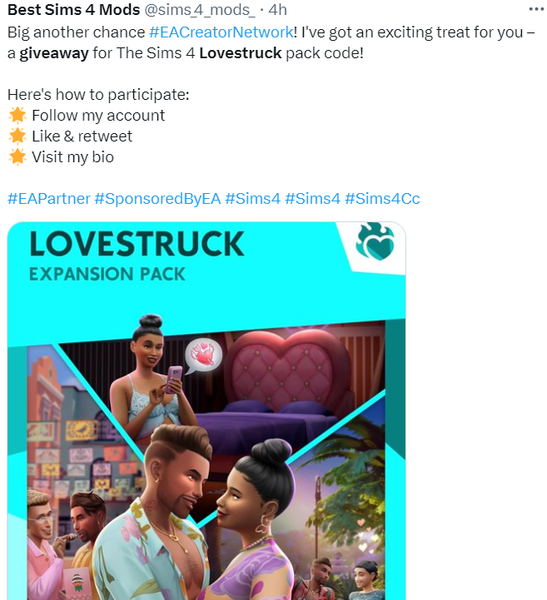This screenshot has height=600, width=547.
Task: Open the Lovestruck expansion pack image
Action: 206,411
